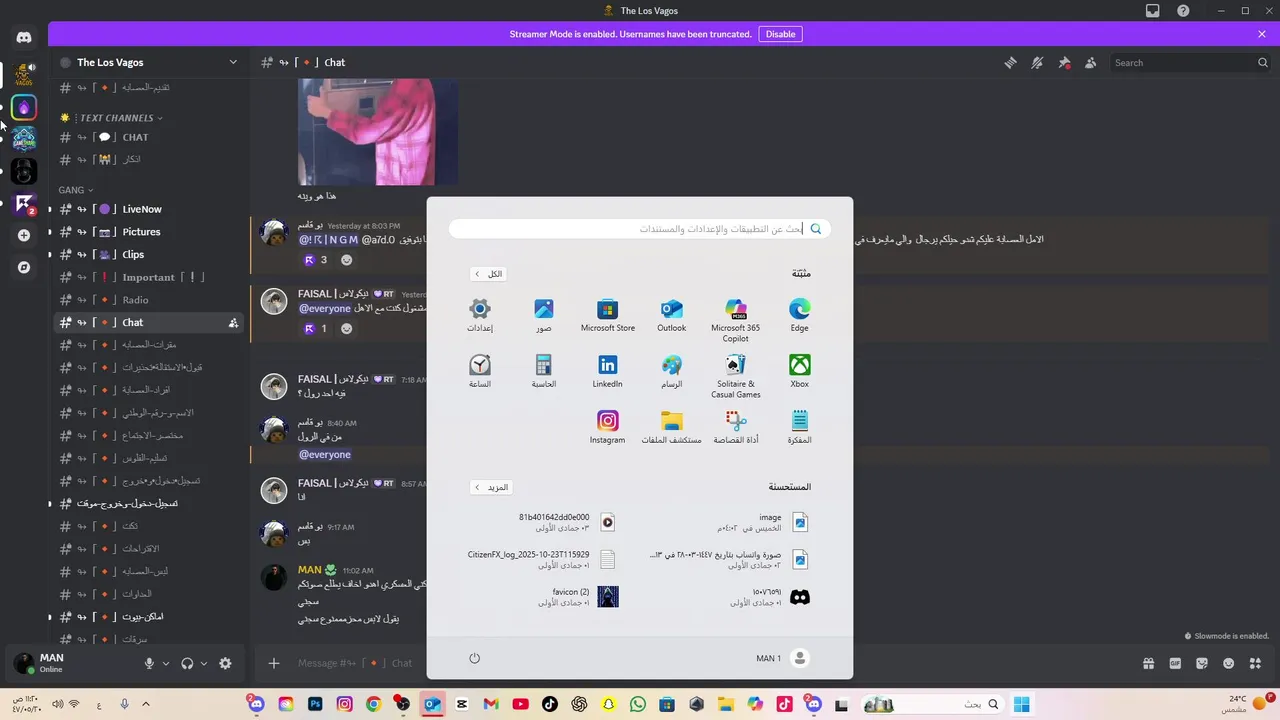Open Xbox pinned app
Screen dimensions: 1280x720
[x=800, y=372]
